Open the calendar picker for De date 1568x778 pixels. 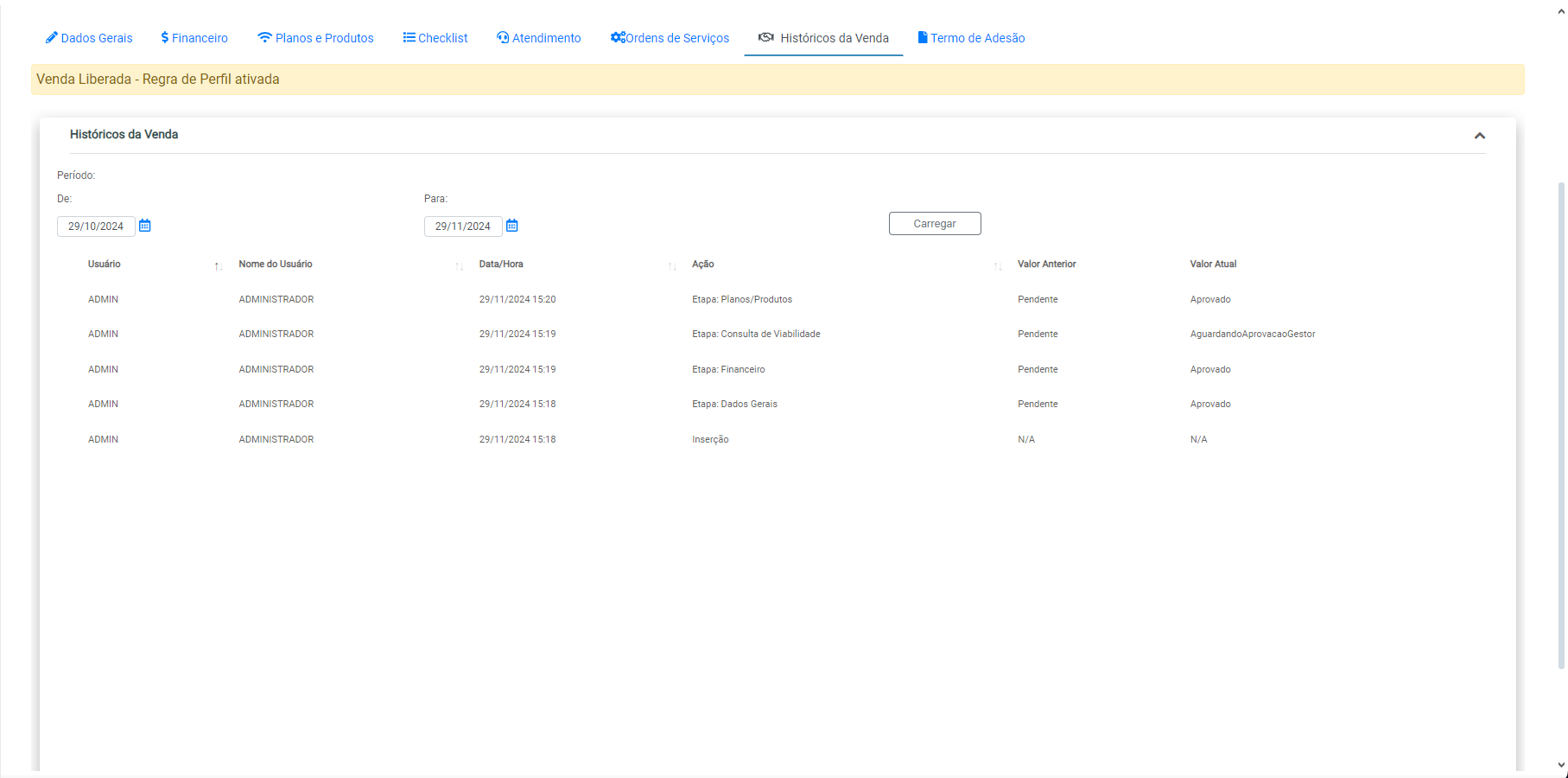[145, 226]
